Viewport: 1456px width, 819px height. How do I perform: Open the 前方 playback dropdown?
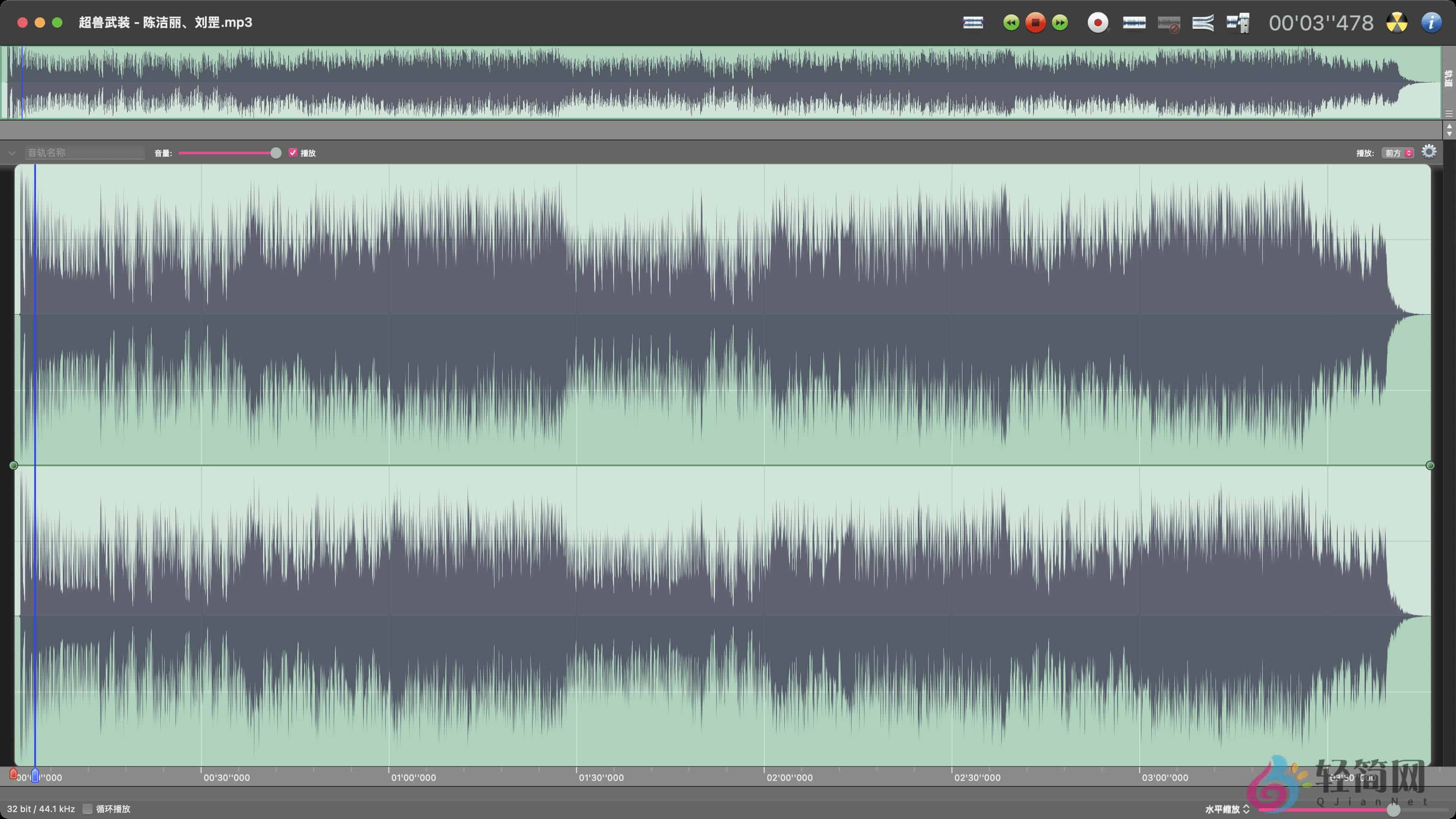coord(1397,153)
